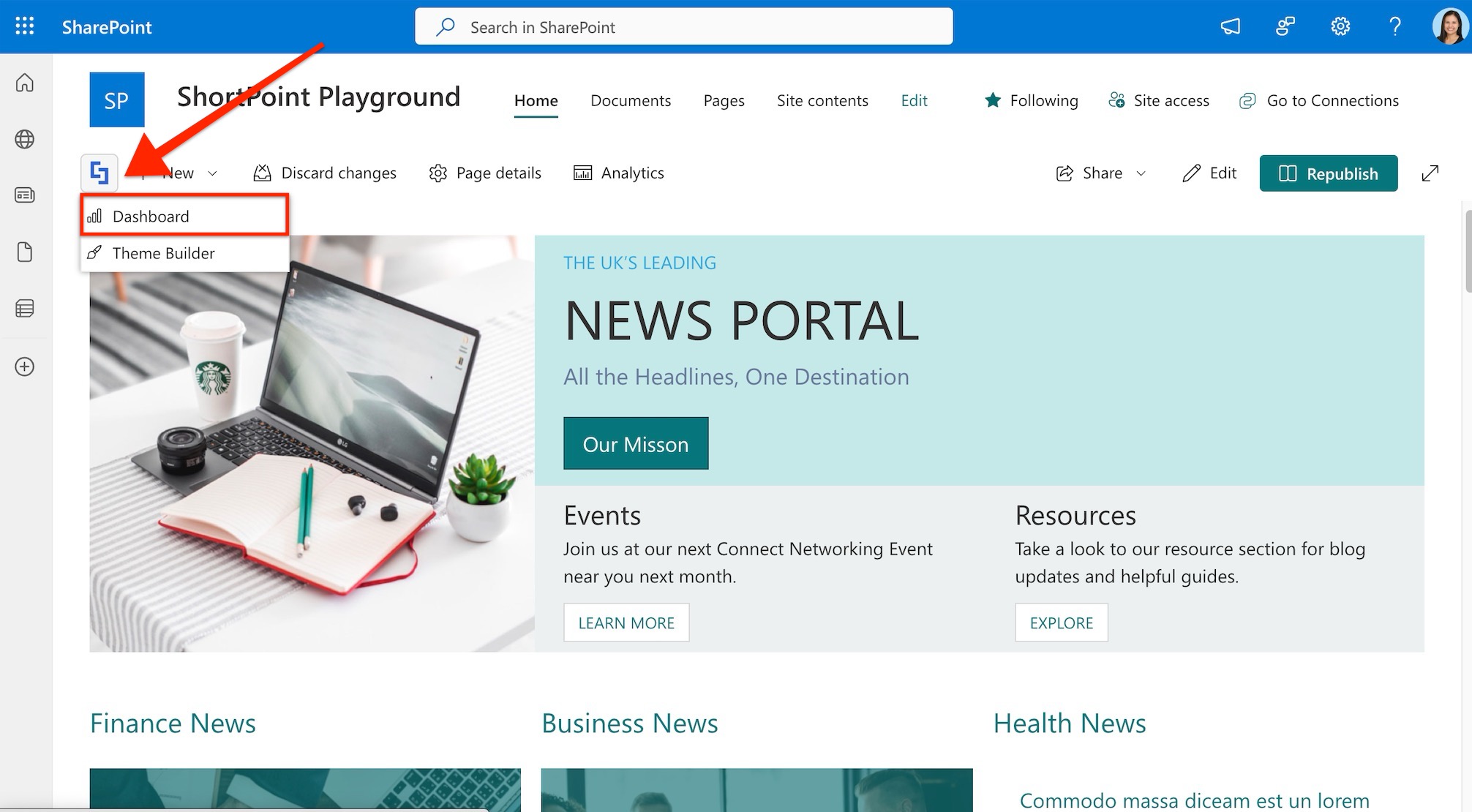
Task: Expand page to full screen mode
Action: coord(1430,173)
